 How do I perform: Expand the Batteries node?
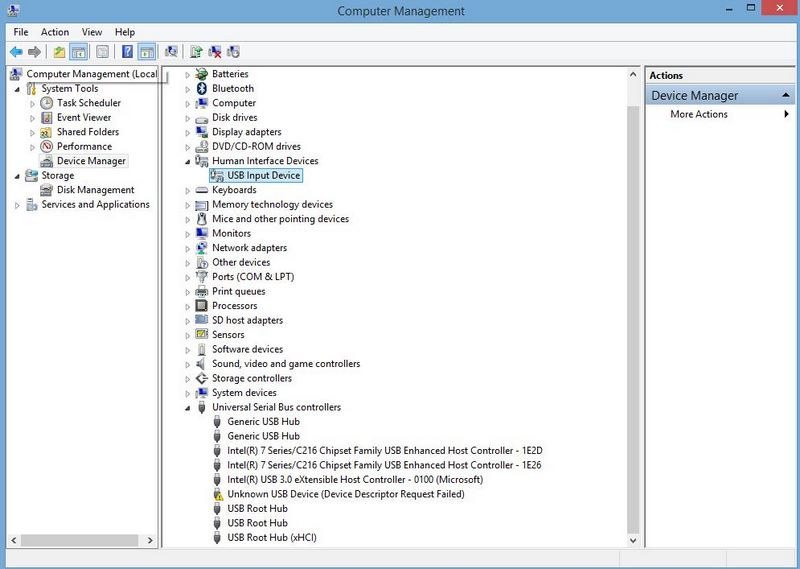click(187, 75)
